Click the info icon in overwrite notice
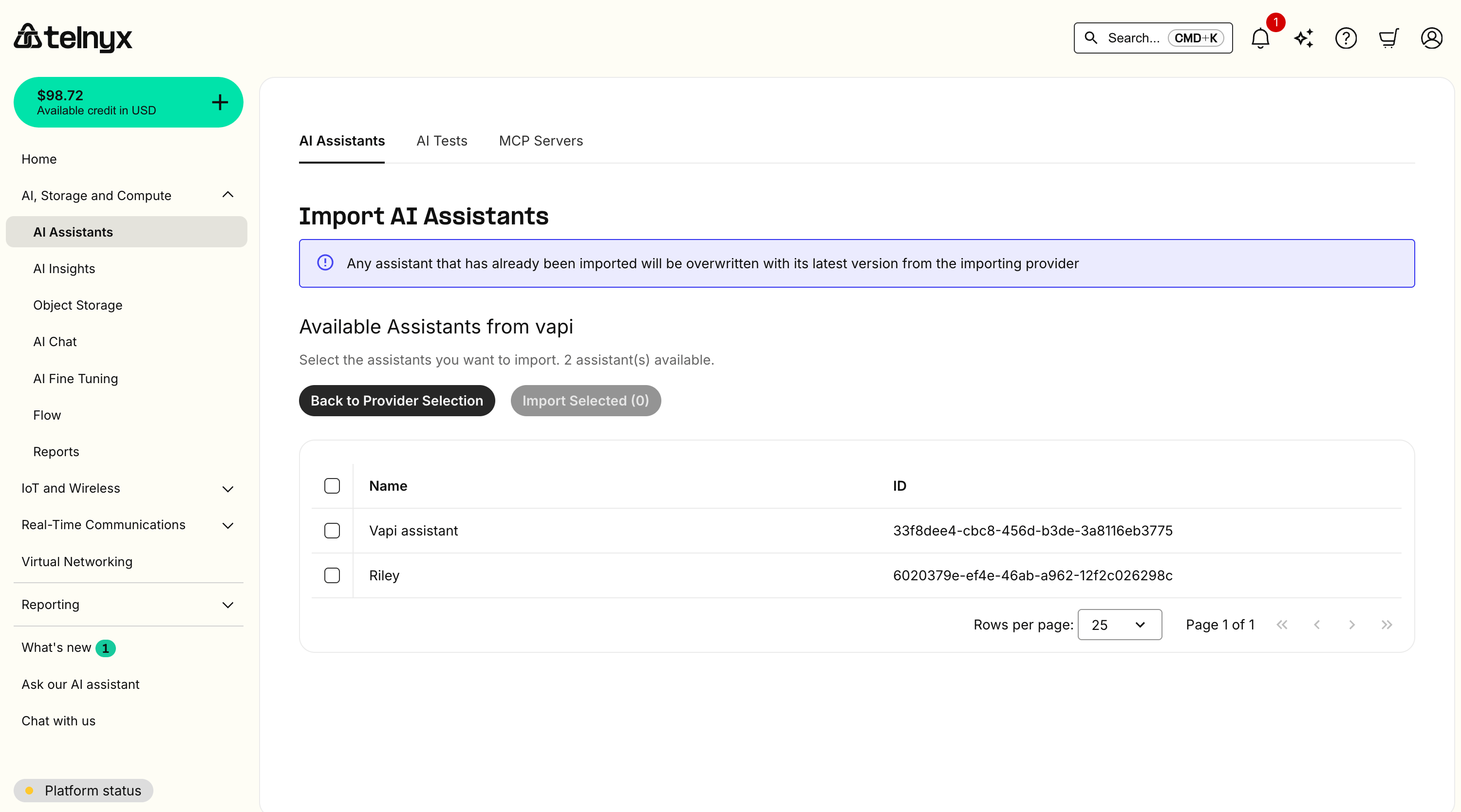 (x=325, y=262)
